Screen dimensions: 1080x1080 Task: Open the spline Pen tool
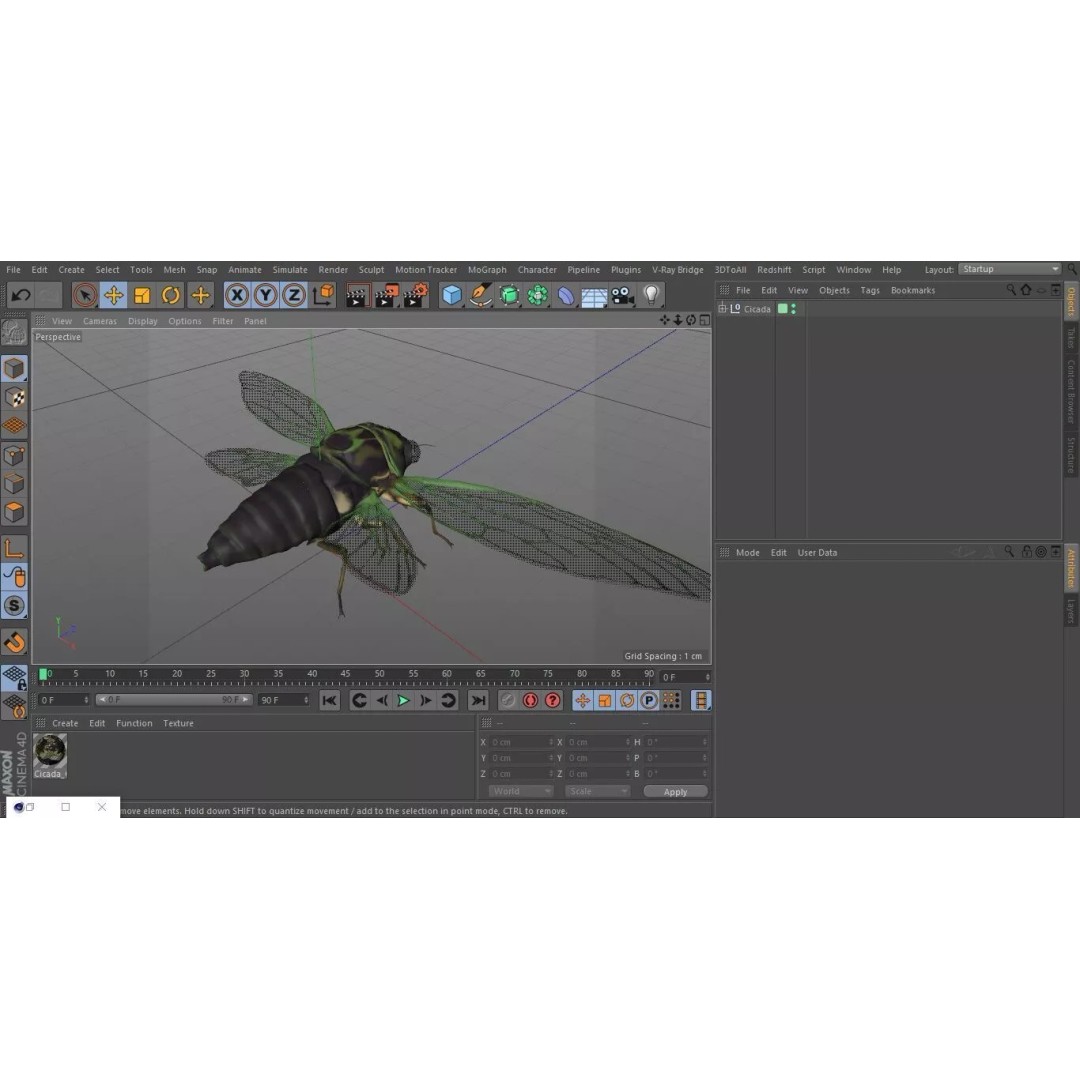click(x=481, y=295)
